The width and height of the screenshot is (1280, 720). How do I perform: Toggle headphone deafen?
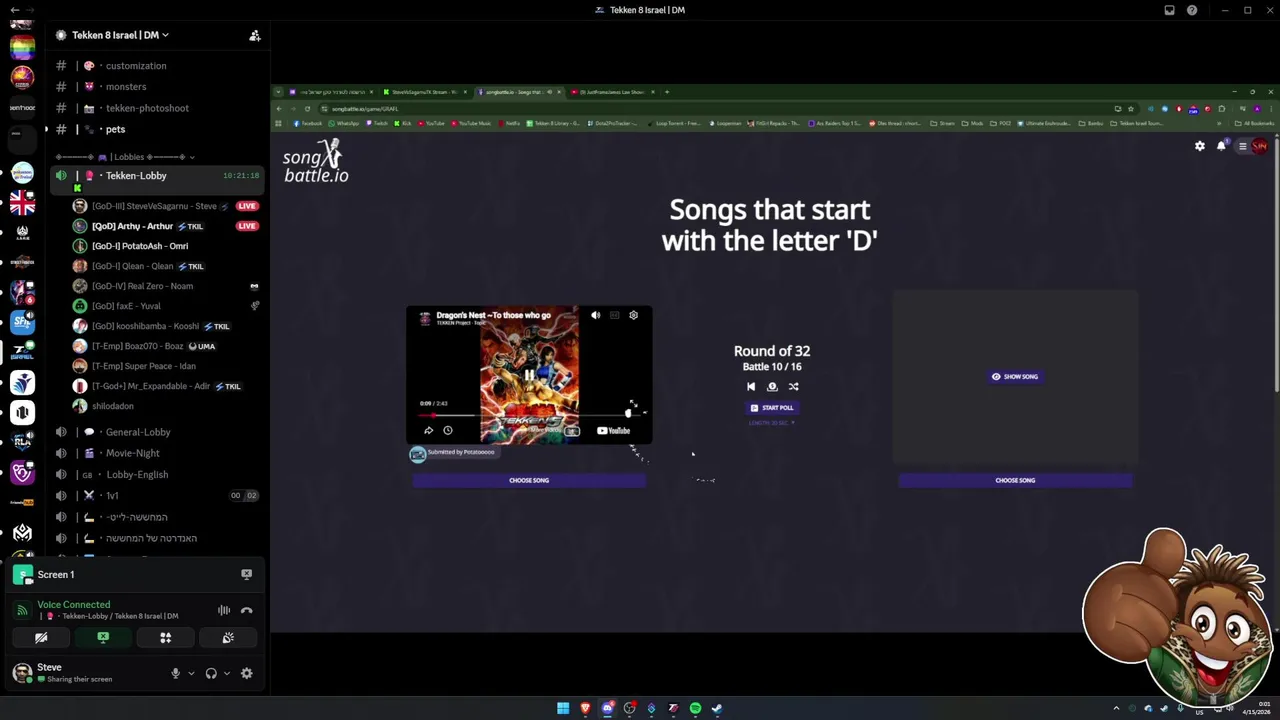211,673
